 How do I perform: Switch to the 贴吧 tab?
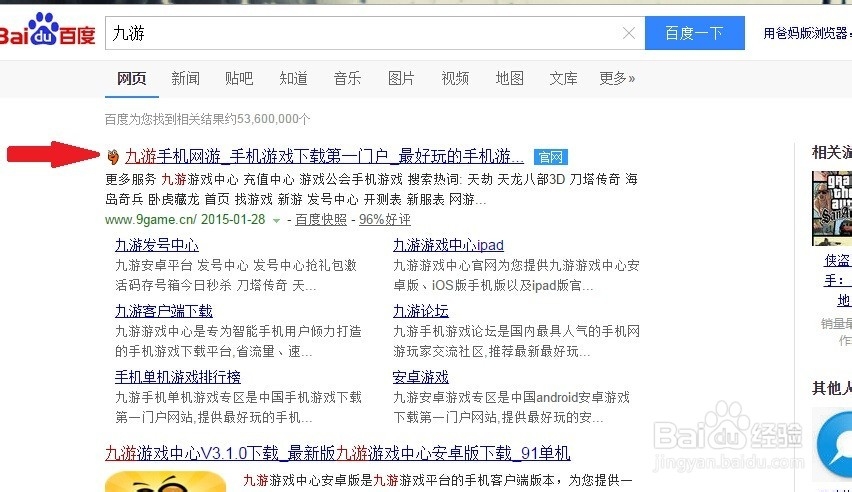click(x=239, y=78)
